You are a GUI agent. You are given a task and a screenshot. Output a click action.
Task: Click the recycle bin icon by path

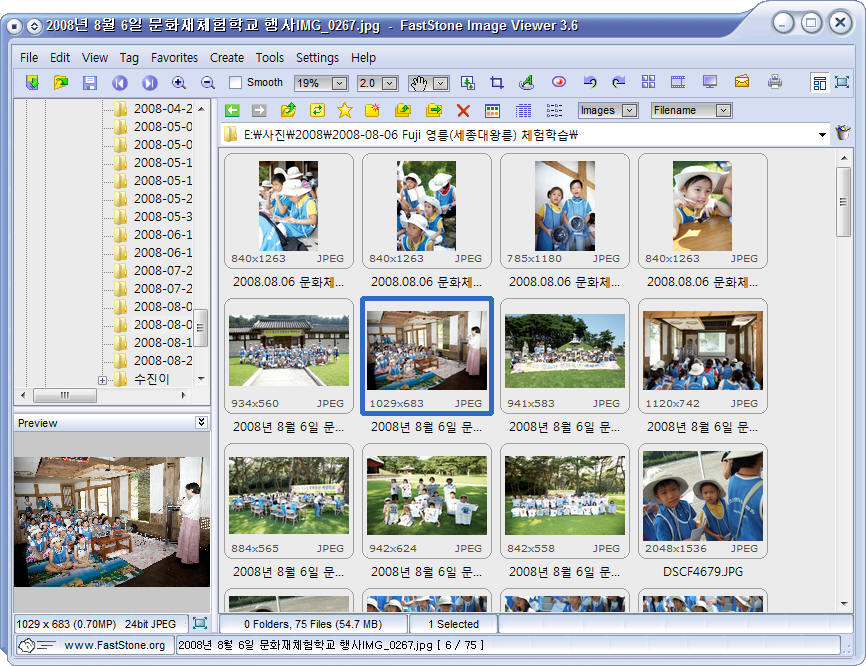point(843,133)
